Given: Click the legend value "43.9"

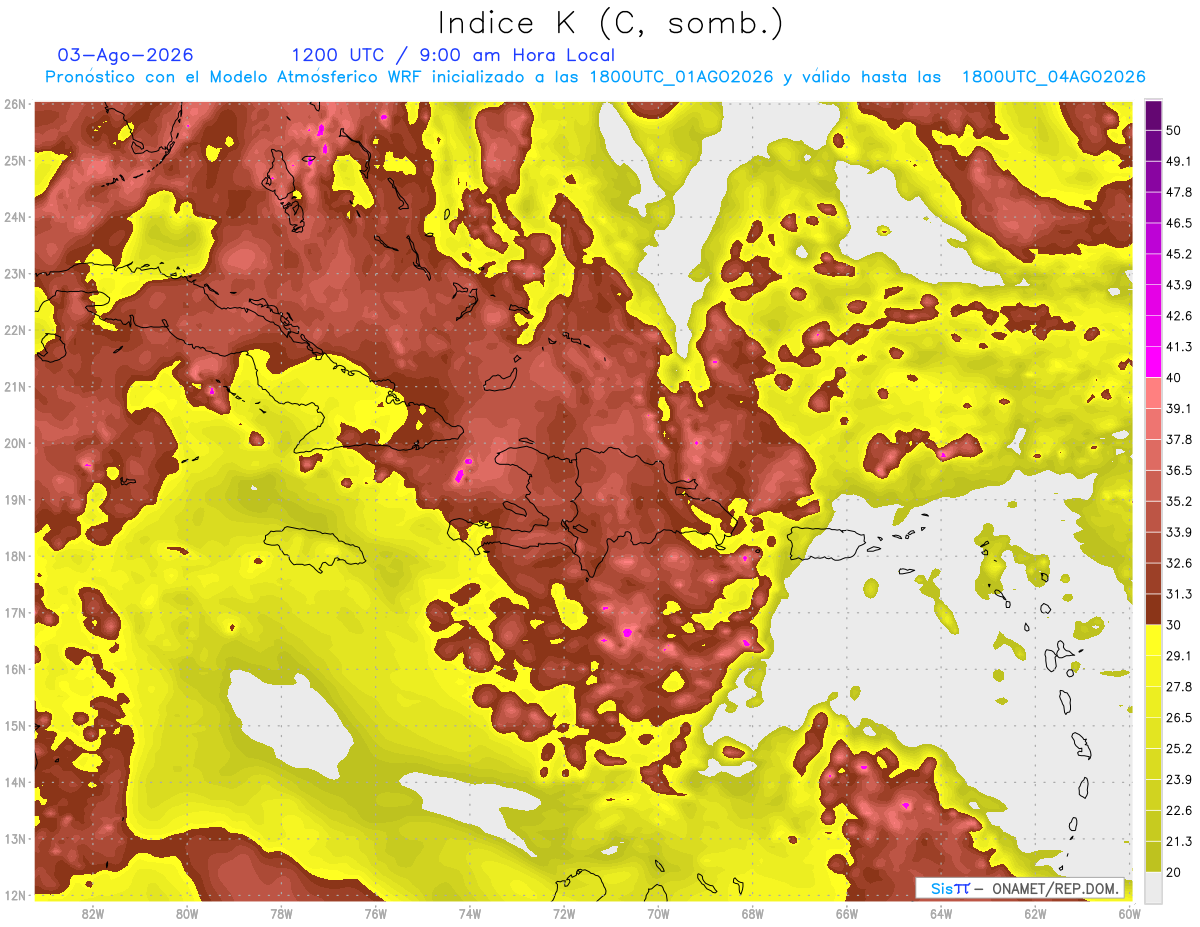Looking at the screenshot, I should [1178, 284].
